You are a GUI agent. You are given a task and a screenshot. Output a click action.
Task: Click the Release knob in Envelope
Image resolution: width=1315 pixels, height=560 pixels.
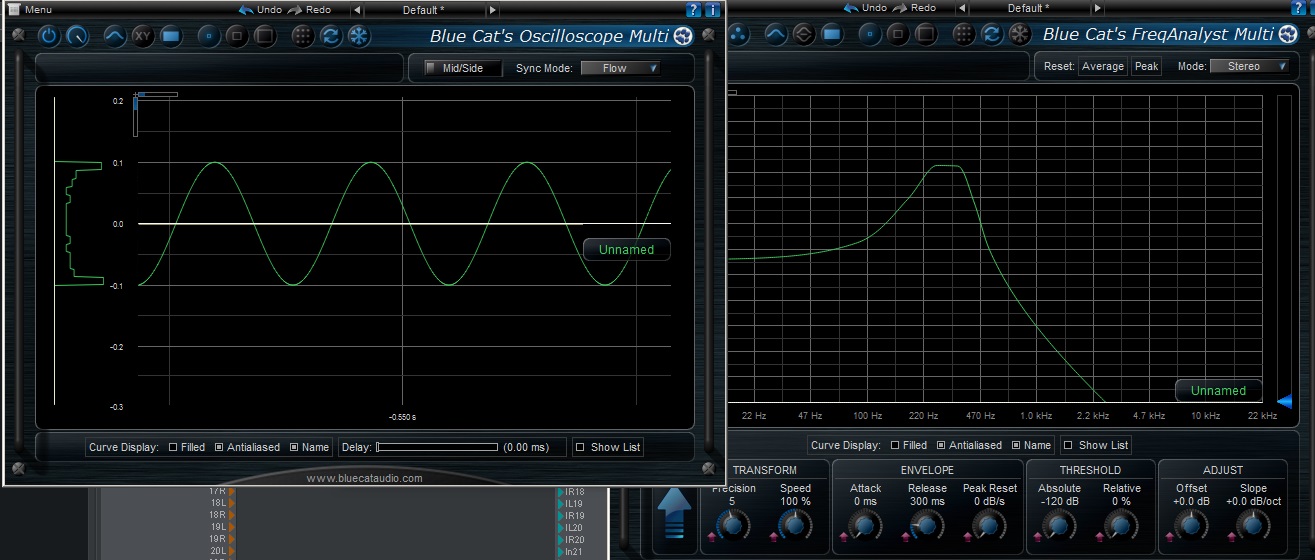(926, 524)
